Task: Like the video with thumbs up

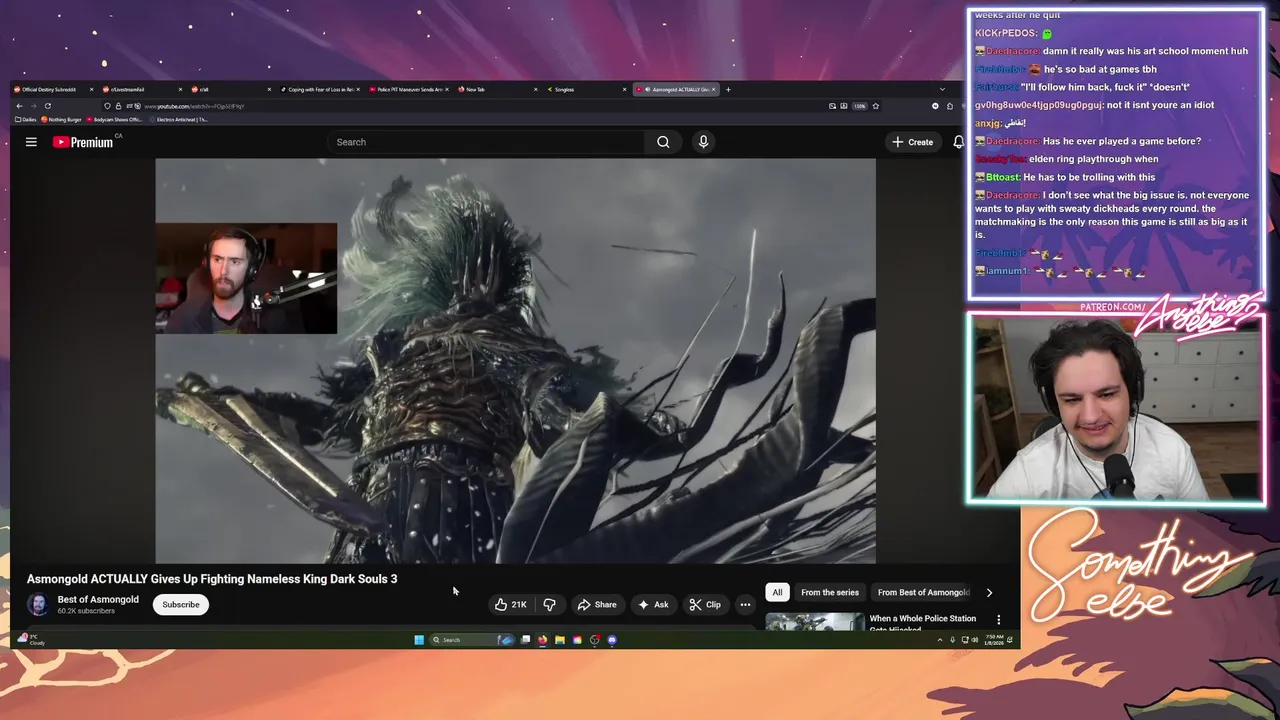Action: [511, 604]
